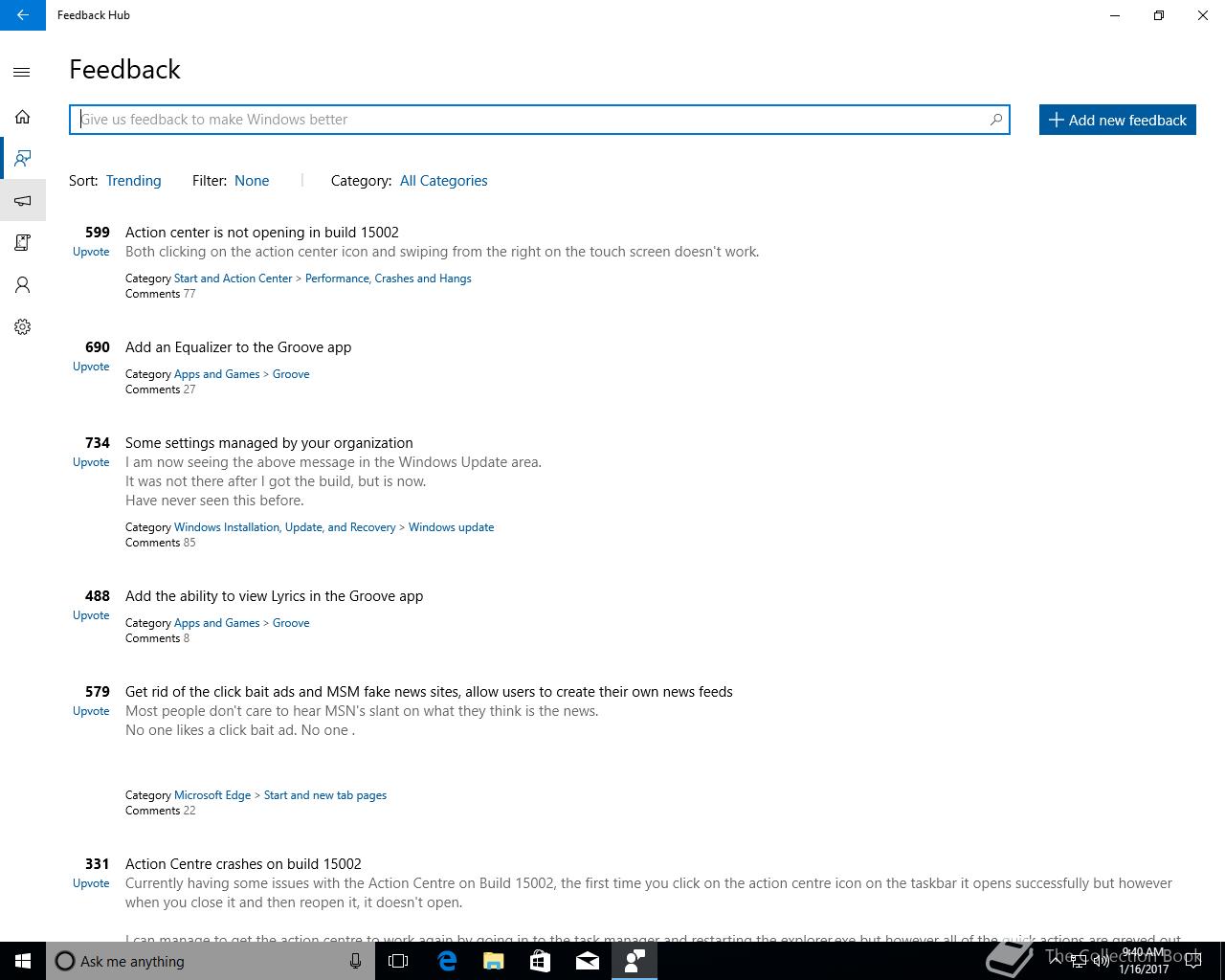Select the Feedback icon in the sidebar
Viewport: 1225px width, 980px height.
[22, 158]
